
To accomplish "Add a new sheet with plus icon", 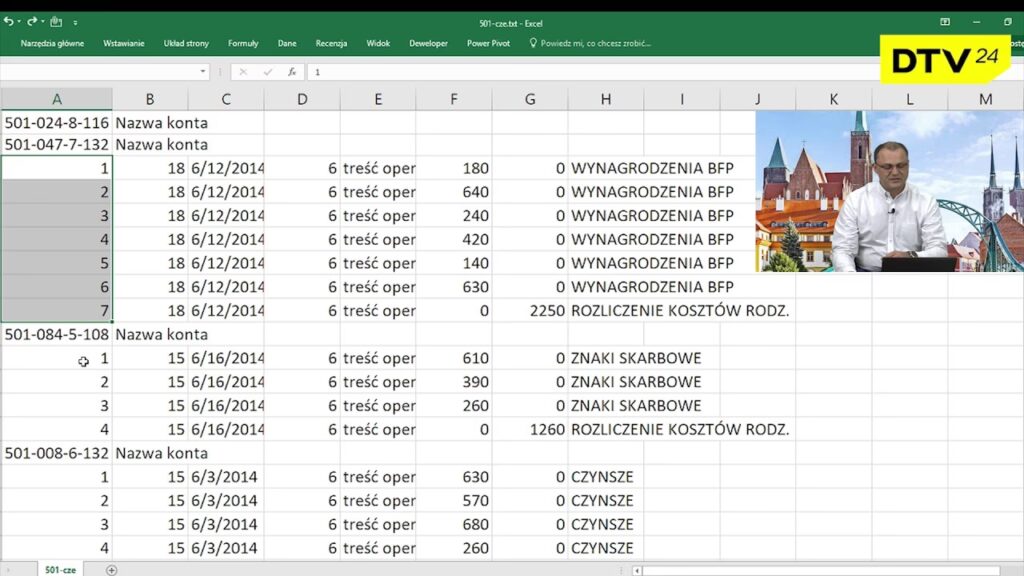I will point(111,570).
